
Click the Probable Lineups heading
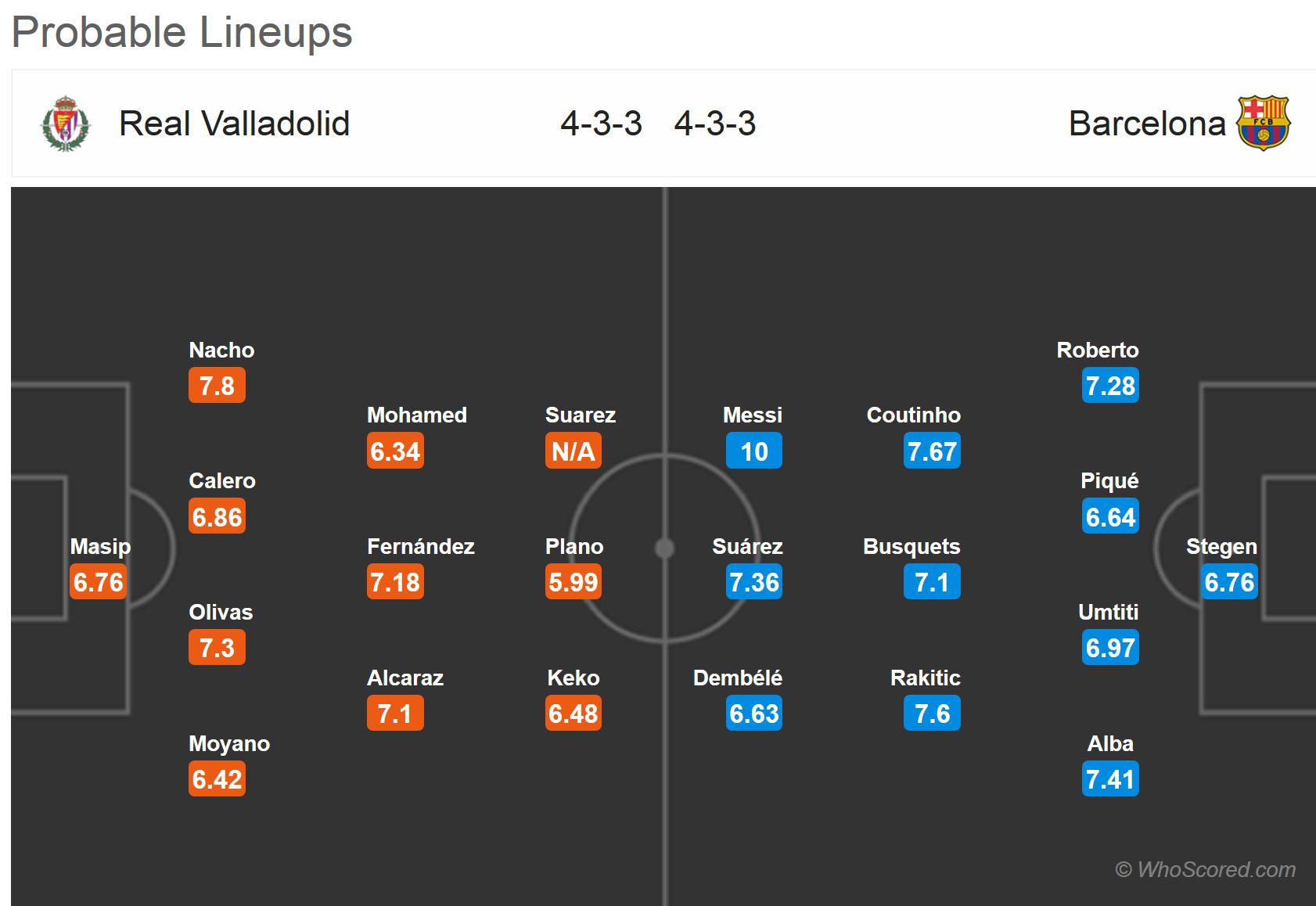[x=182, y=32]
